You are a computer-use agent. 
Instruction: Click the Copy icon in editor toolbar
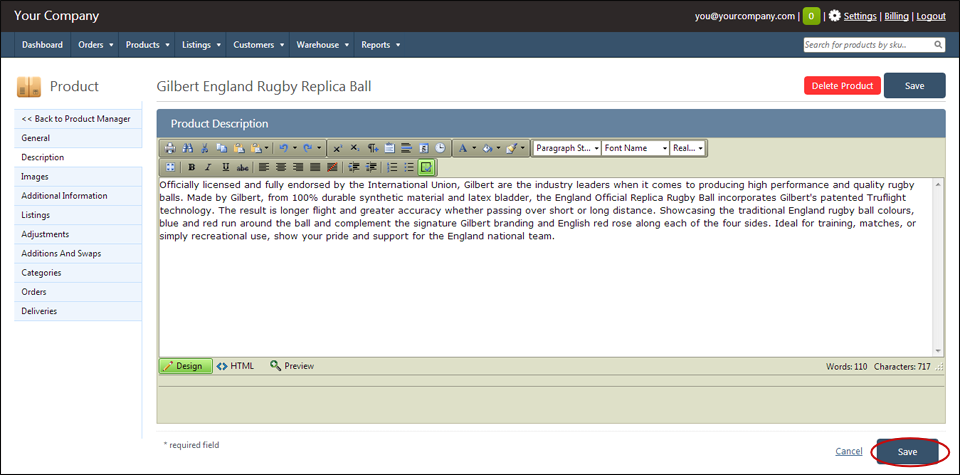(x=222, y=148)
